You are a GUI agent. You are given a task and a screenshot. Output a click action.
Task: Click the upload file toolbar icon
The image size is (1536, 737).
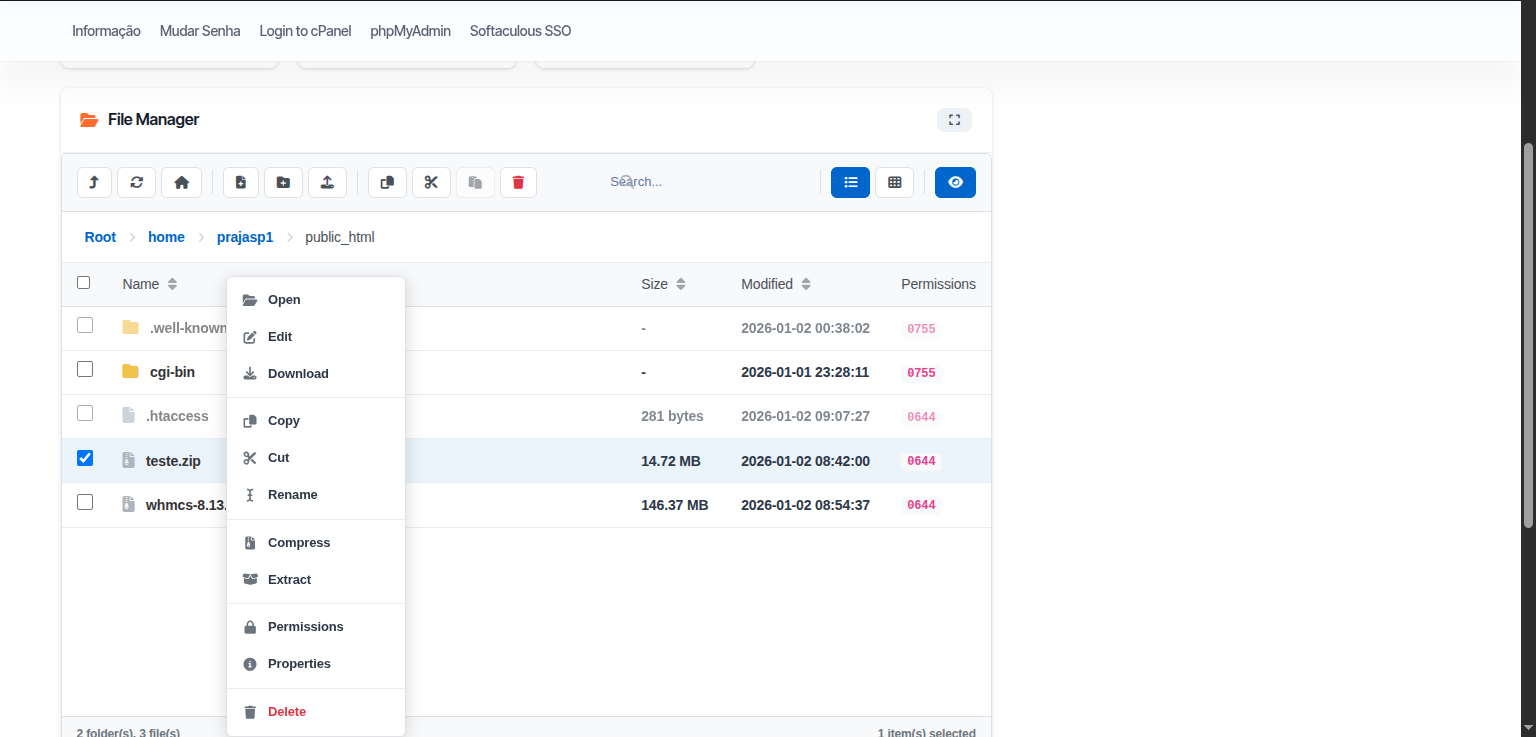point(327,182)
